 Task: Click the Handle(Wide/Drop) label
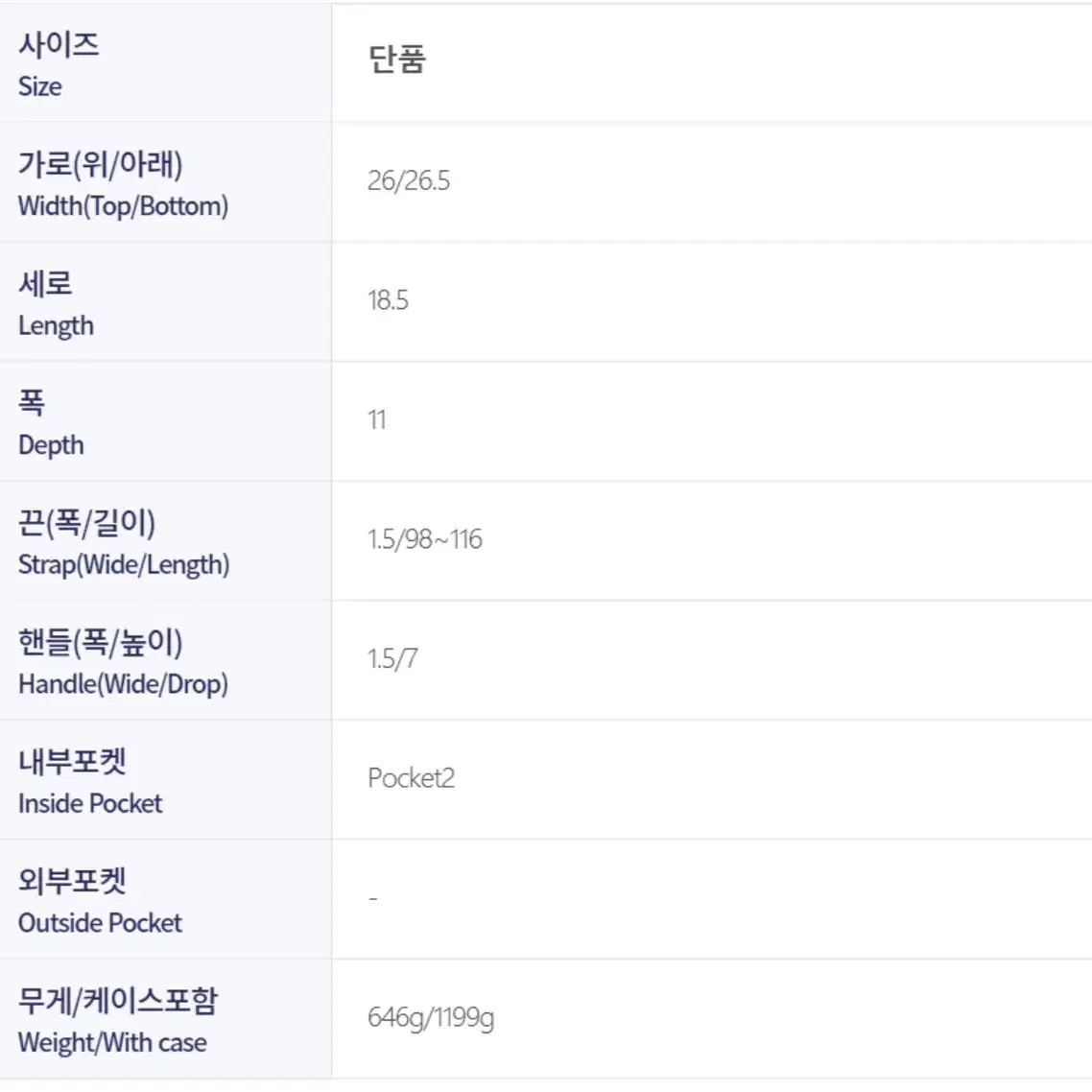pos(123,684)
